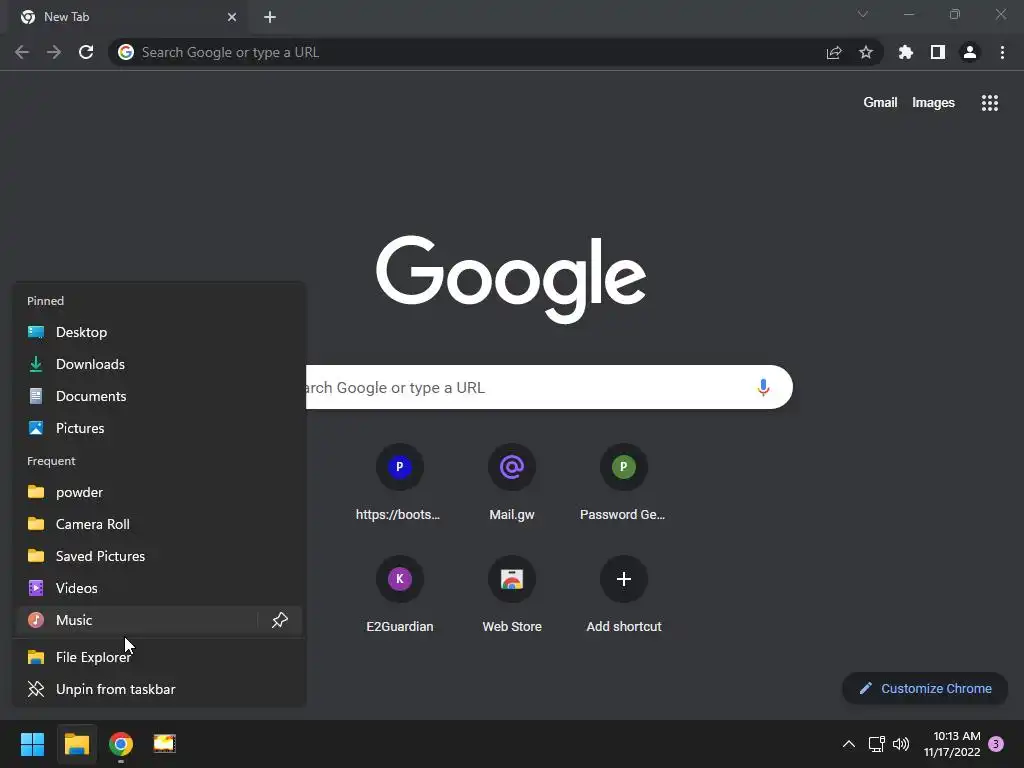
Task: Open the Google apps grid
Action: pos(990,103)
